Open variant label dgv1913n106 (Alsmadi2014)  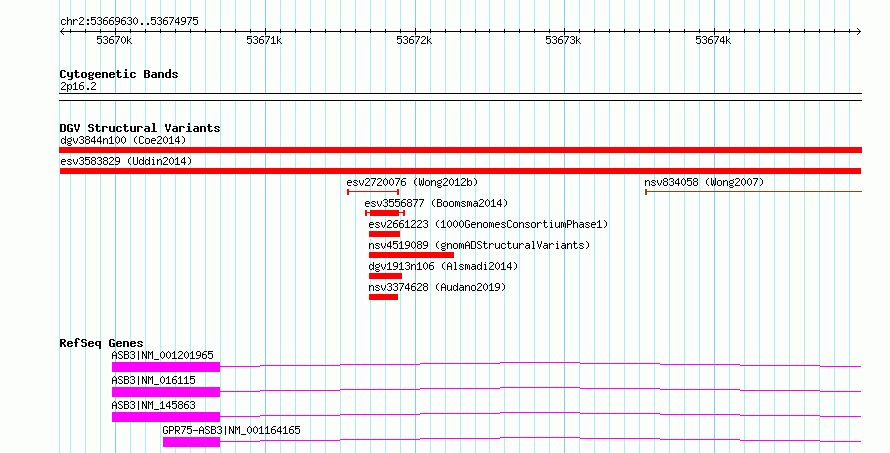[x=443, y=266]
